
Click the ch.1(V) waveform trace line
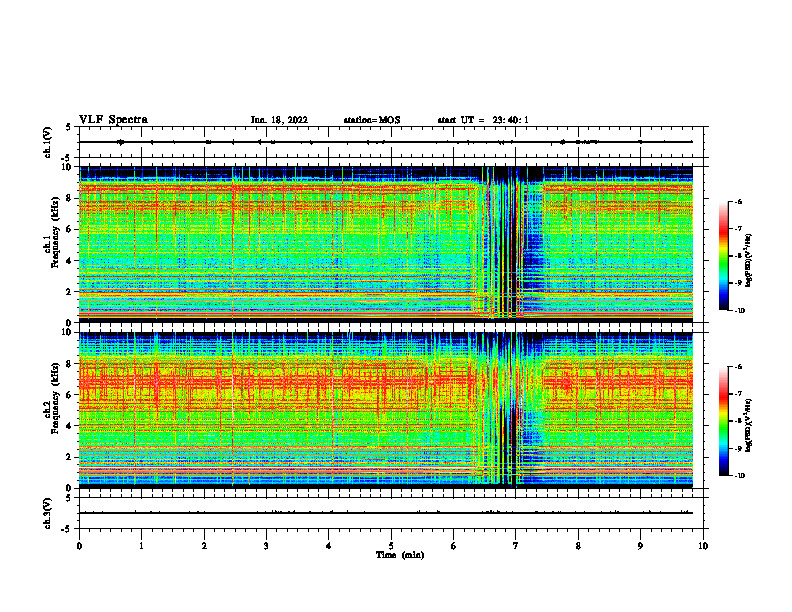coord(386,142)
